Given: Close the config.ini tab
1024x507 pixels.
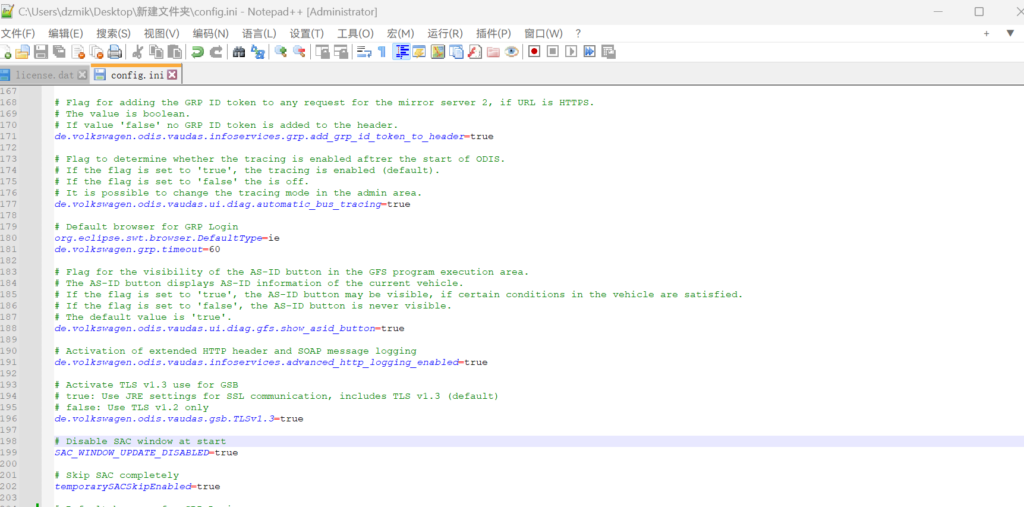Looking at the screenshot, I should [x=172, y=75].
